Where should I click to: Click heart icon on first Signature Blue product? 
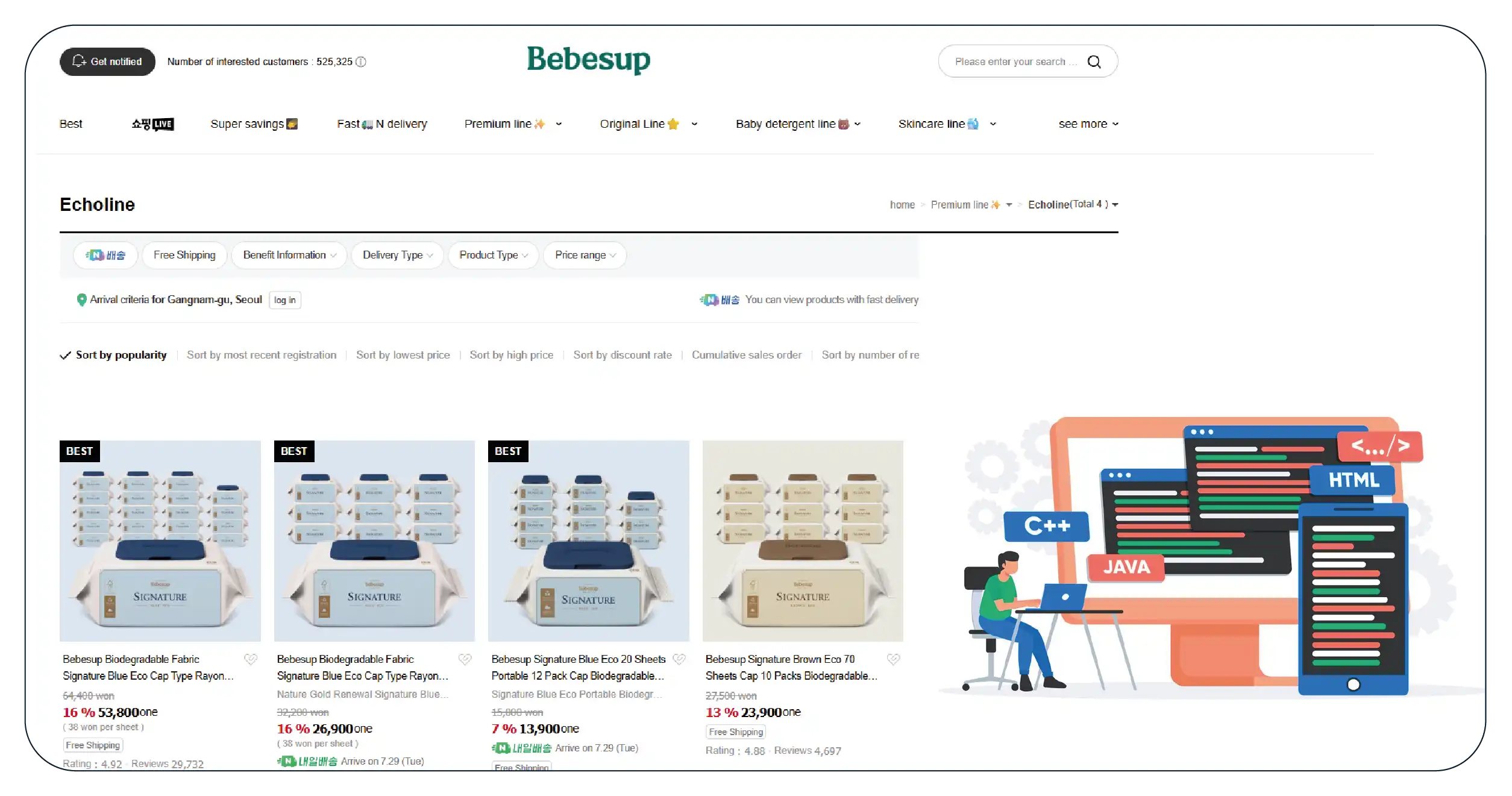(x=250, y=659)
